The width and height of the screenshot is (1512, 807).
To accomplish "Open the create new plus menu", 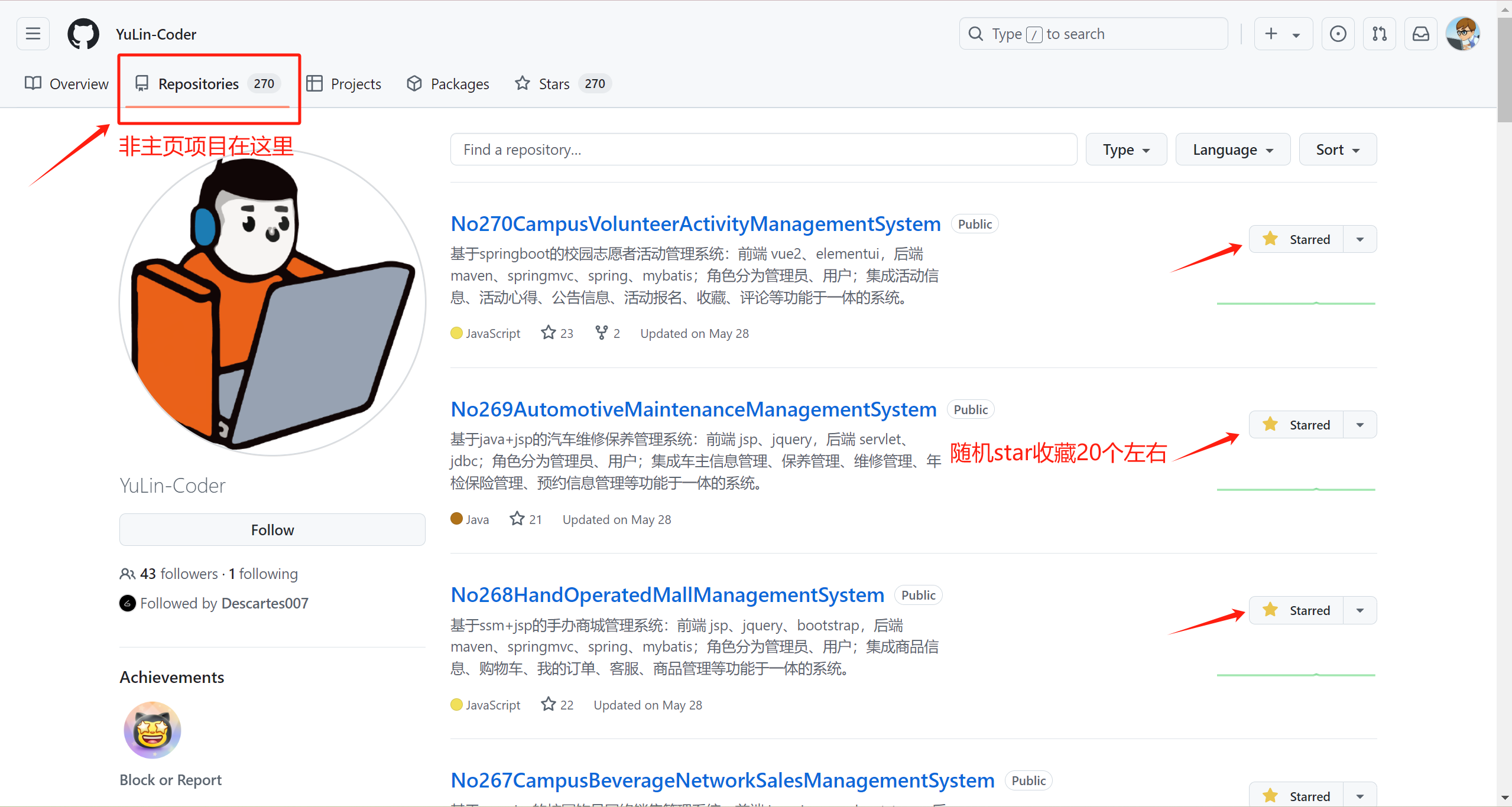I will (1283, 34).
